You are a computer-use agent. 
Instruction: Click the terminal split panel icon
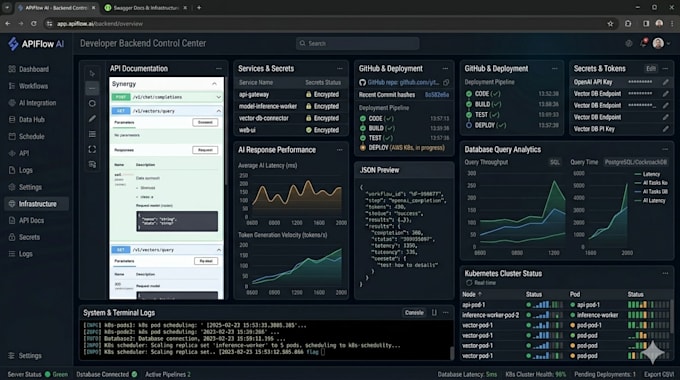click(x=434, y=312)
